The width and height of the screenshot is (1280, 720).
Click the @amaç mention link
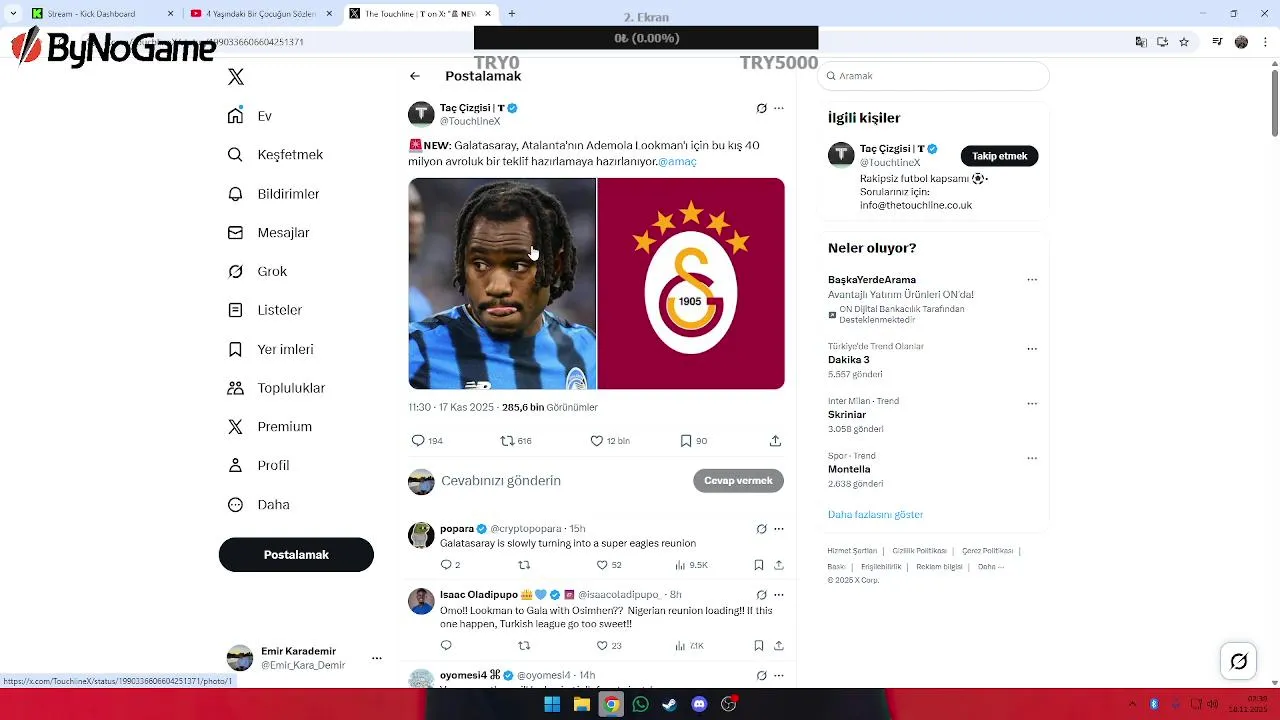(x=677, y=161)
